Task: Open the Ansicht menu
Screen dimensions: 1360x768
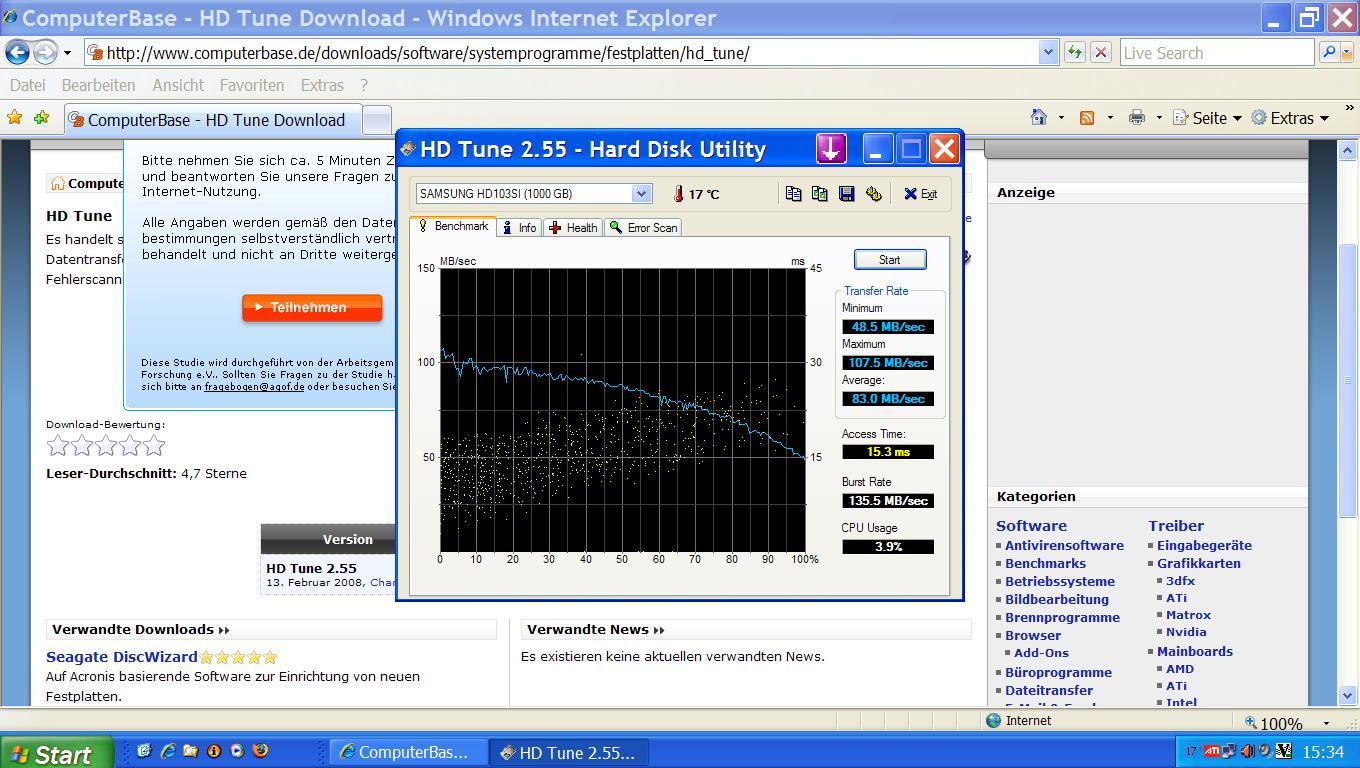Action: tap(178, 86)
